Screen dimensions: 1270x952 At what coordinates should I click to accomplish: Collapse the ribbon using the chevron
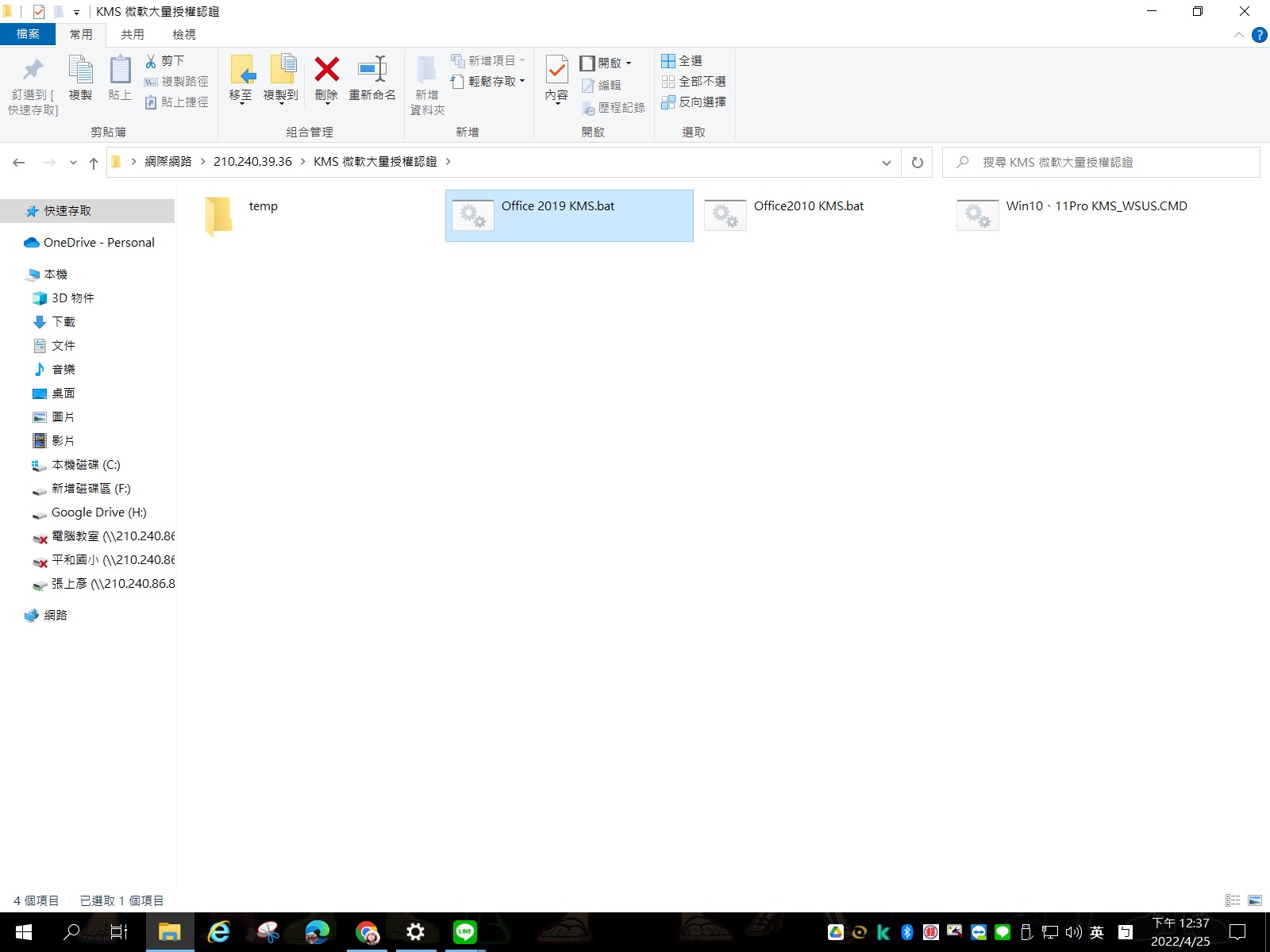1238,35
